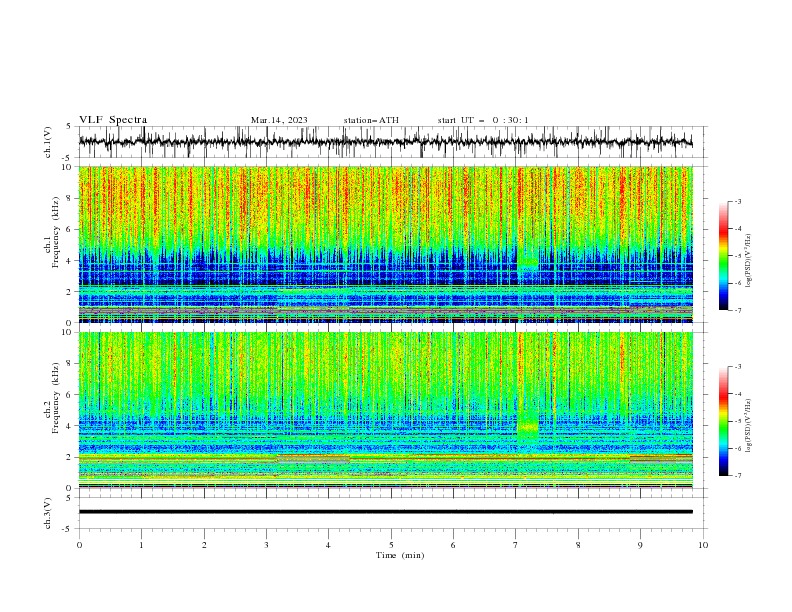The image size is (792, 612).
Task: Click the 'station=ATH' header label
Action: (371, 120)
